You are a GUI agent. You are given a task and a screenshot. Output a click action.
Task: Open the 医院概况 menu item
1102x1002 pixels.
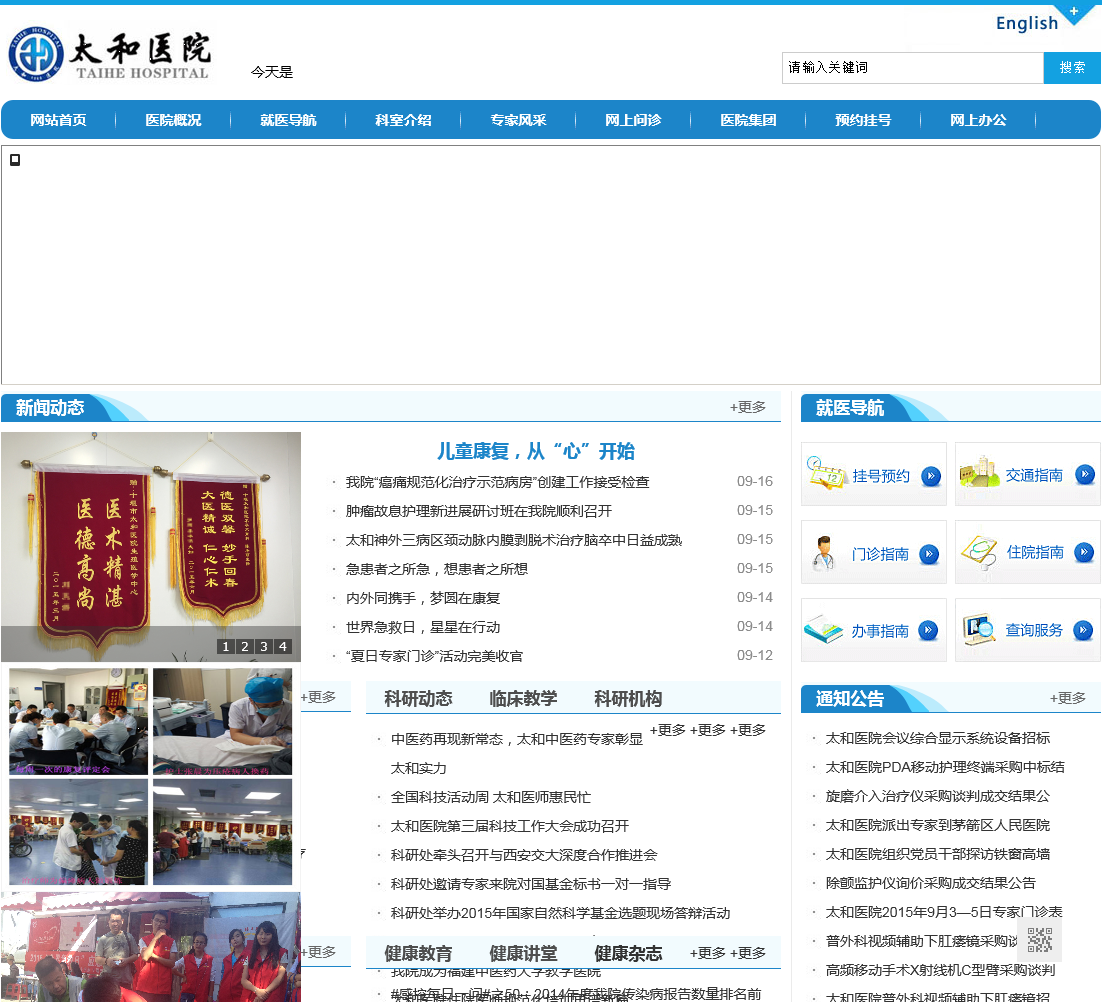pos(173,120)
